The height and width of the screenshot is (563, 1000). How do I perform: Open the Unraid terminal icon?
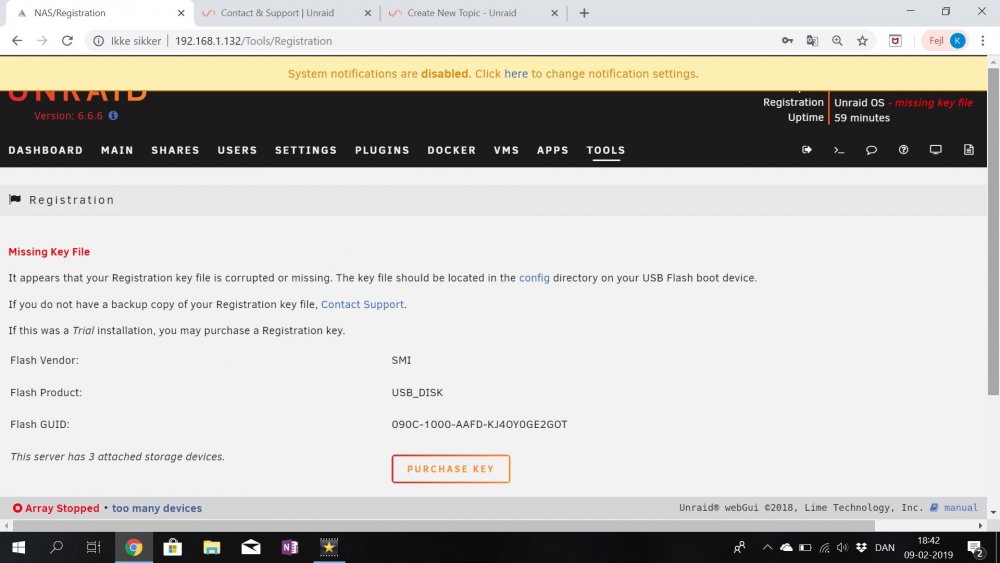[839, 150]
